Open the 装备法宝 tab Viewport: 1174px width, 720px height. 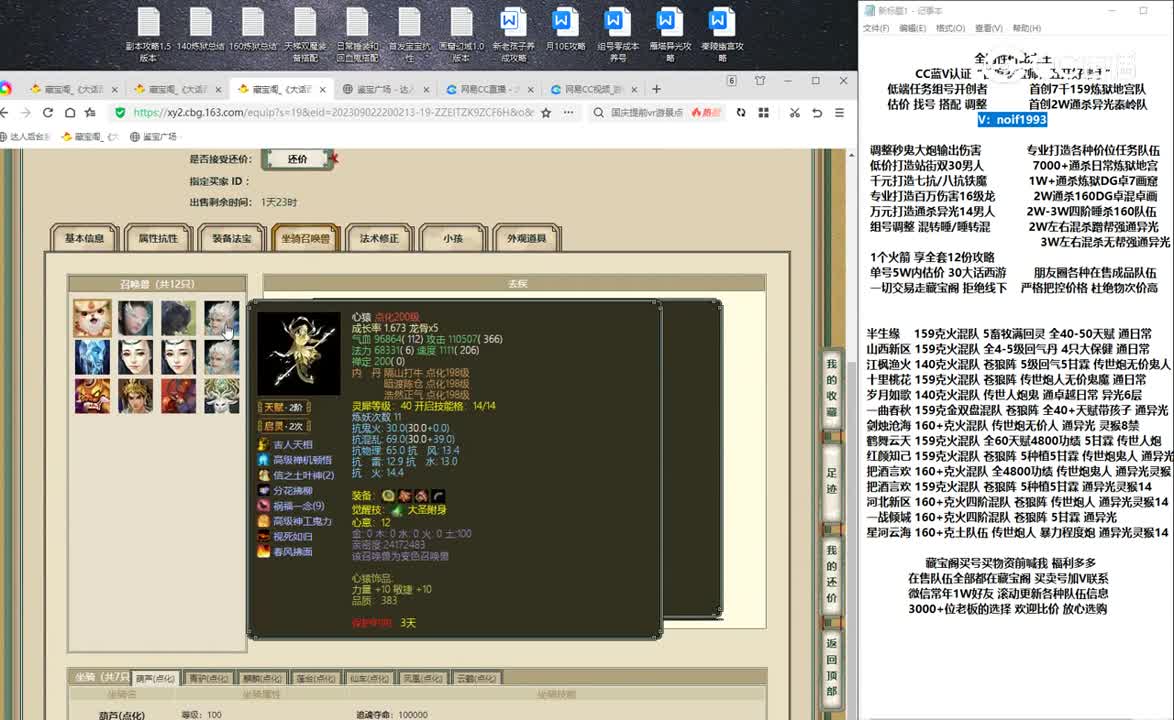pos(231,238)
